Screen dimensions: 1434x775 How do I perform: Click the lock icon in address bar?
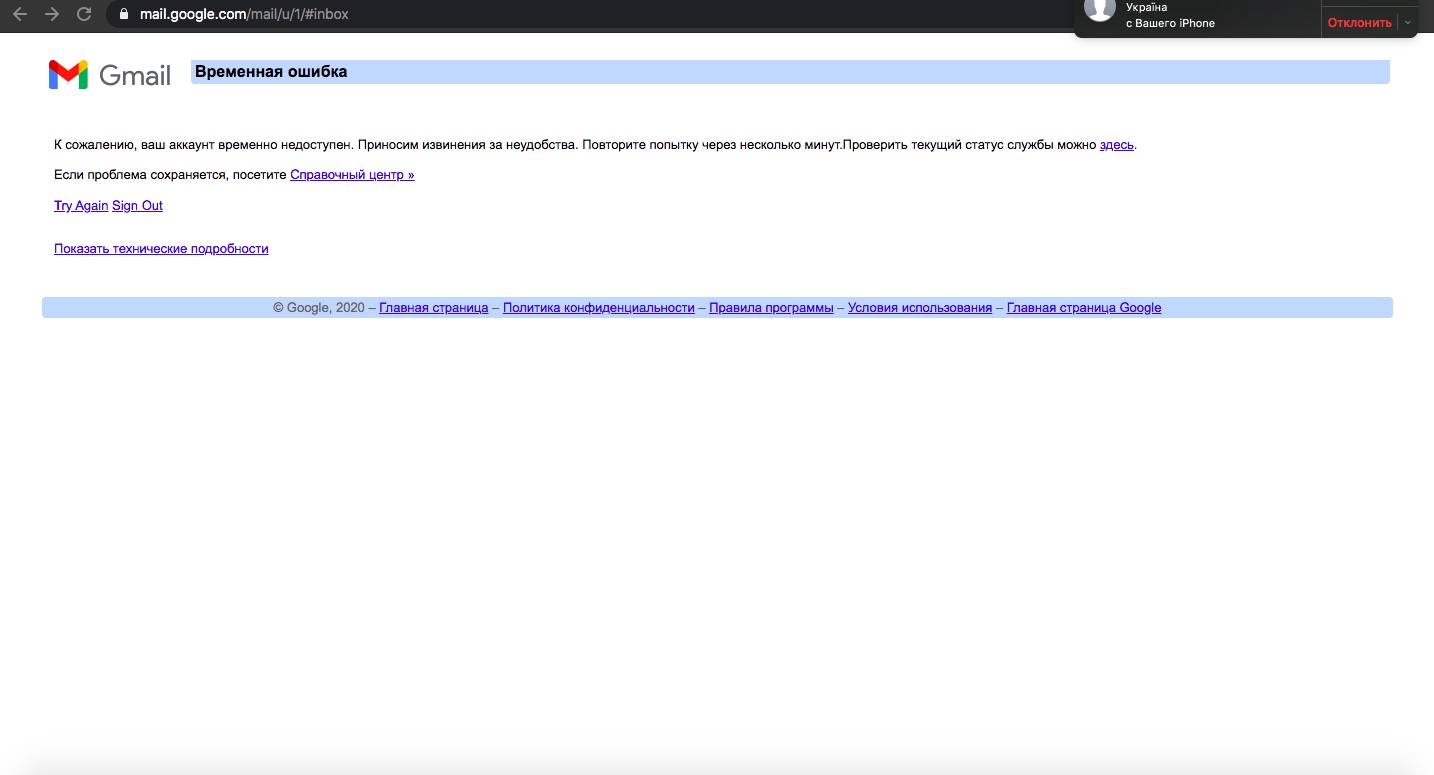click(124, 14)
